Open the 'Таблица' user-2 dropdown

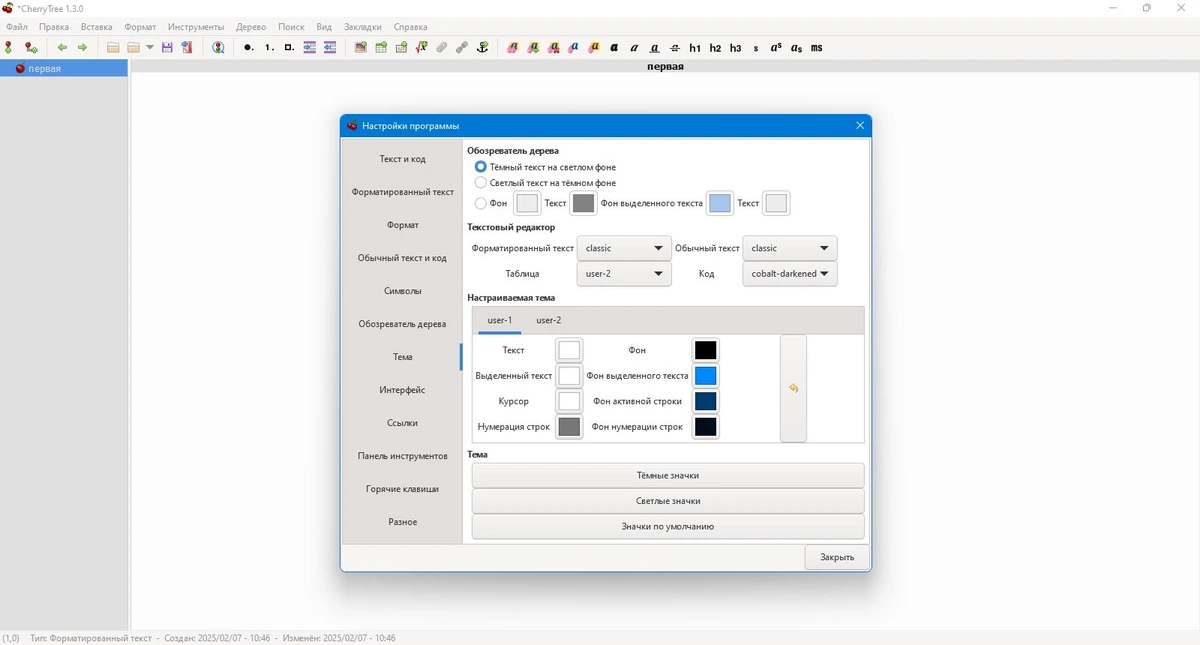point(624,273)
